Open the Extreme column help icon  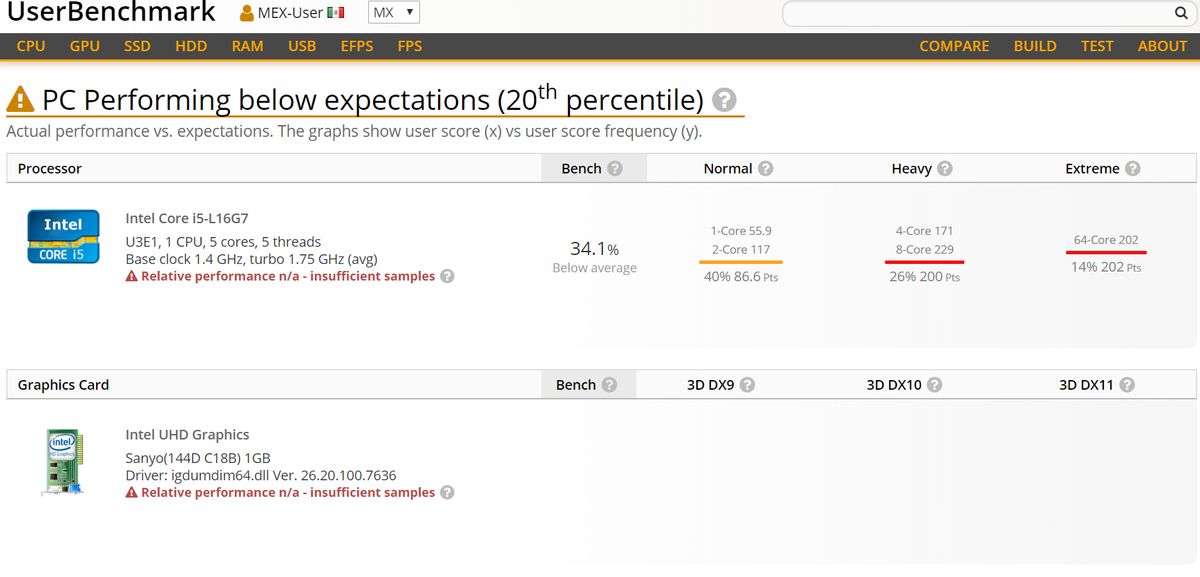pos(1132,168)
